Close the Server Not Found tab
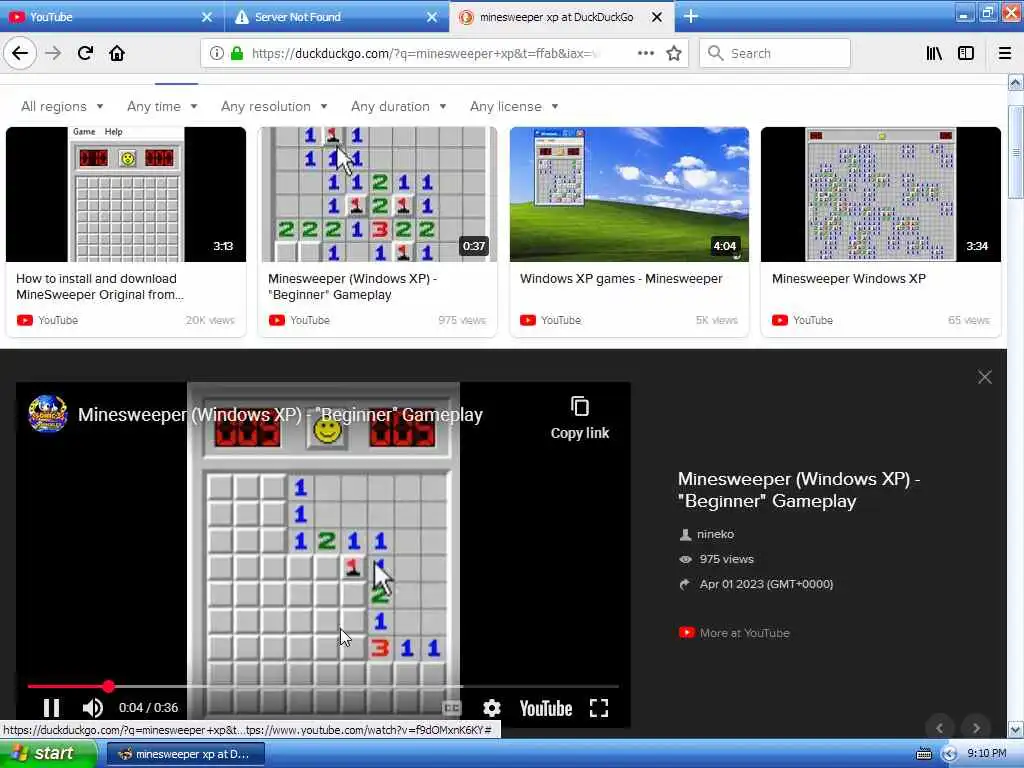Viewport: 1024px width, 768px height. pos(432,17)
